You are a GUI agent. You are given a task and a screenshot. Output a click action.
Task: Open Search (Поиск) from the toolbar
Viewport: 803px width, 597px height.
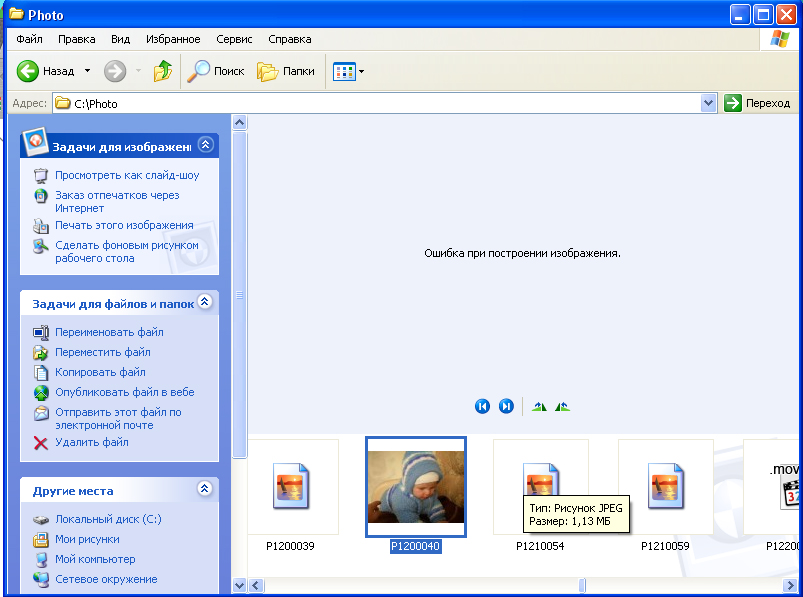[x=217, y=71]
